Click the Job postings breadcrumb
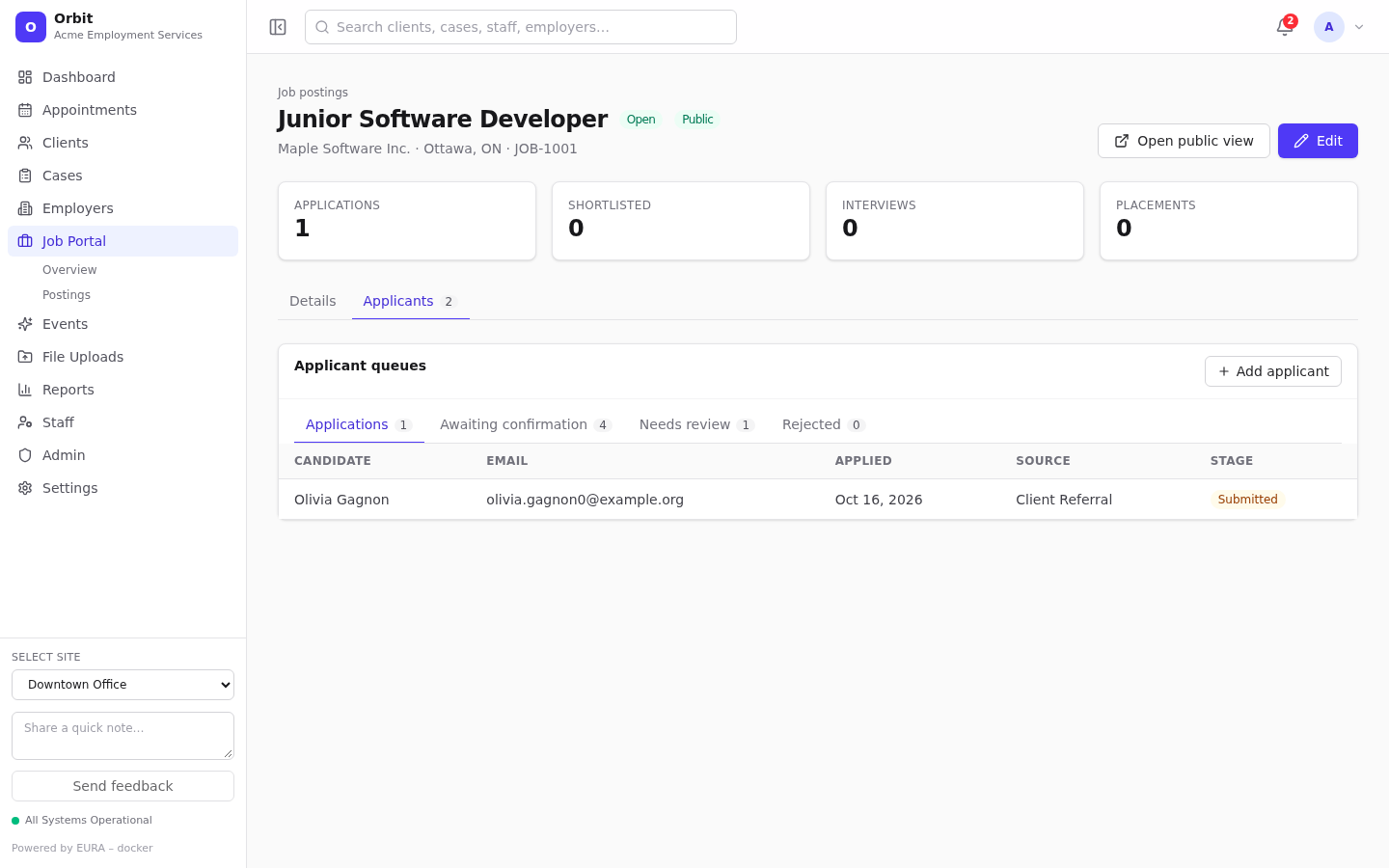 (x=313, y=93)
